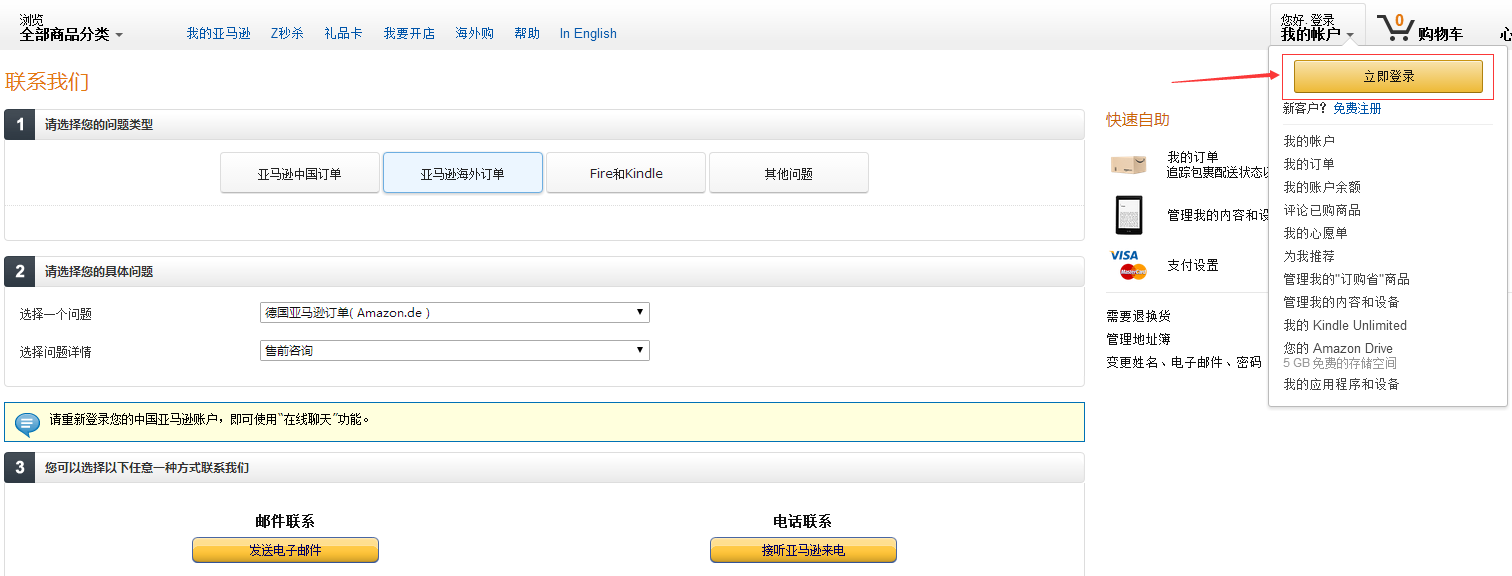
Task: Open the shopping cart icon
Action: pos(1395,27)
